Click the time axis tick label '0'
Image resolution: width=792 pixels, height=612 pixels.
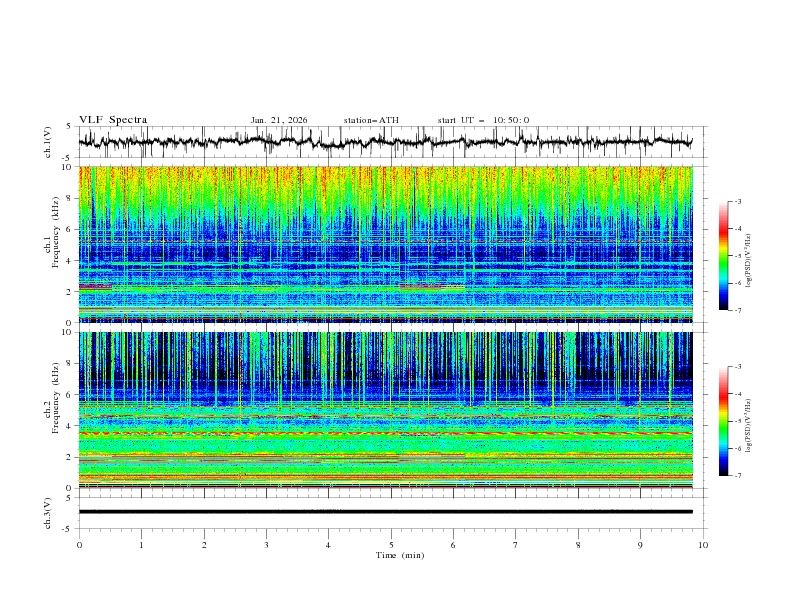(x=79, y=545)
